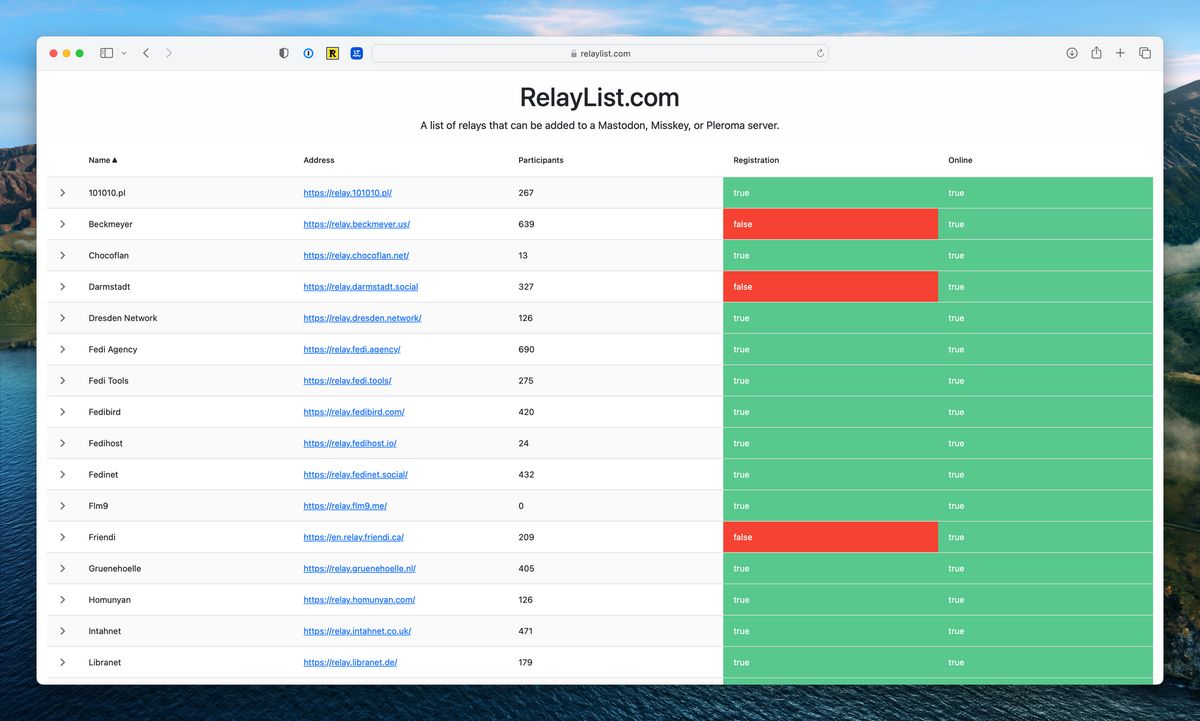Expand the Friendi row
Image resolution: width=1200 pixels, height=721 pixels.
tap(62, 537)
